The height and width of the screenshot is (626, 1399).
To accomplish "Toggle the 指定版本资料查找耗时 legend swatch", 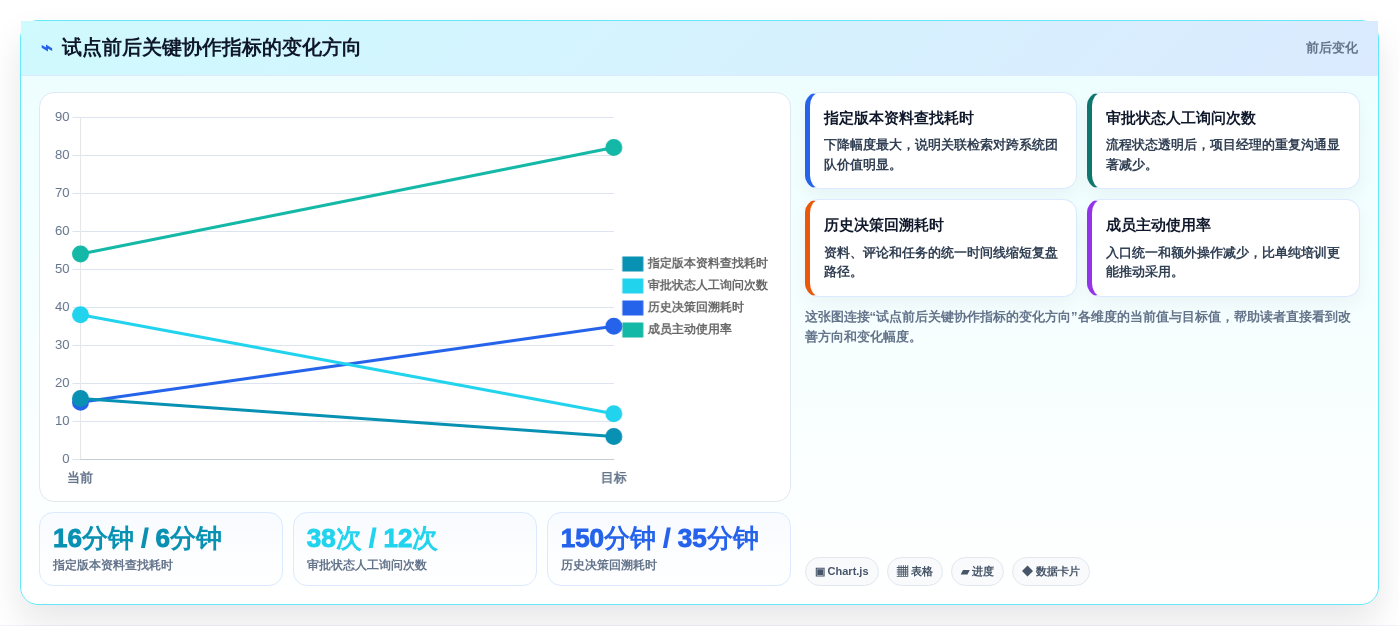I will (632, 264).
